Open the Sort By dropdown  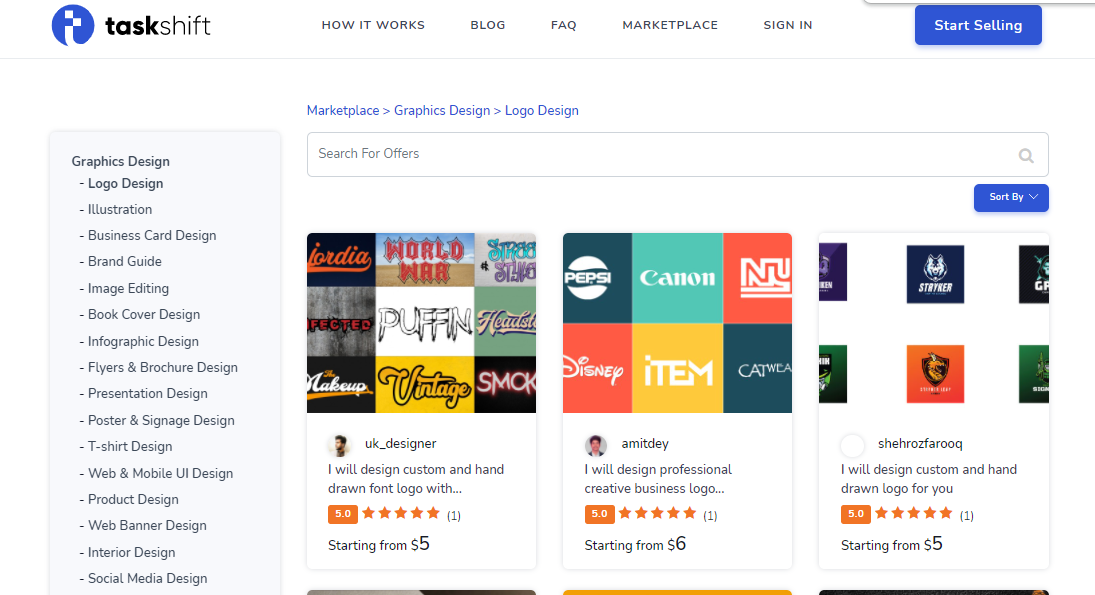(x=1011, y=198)
